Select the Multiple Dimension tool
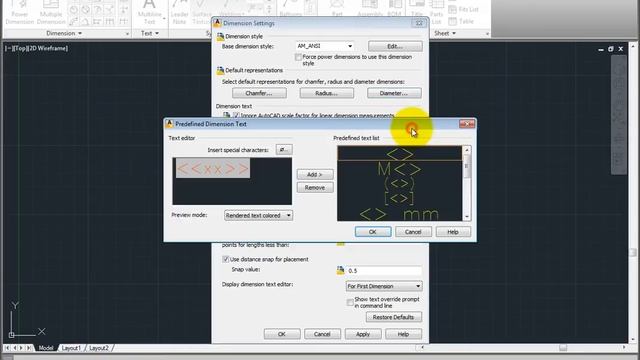The width and height of the screenshot is (640, 360). [51, 12]
